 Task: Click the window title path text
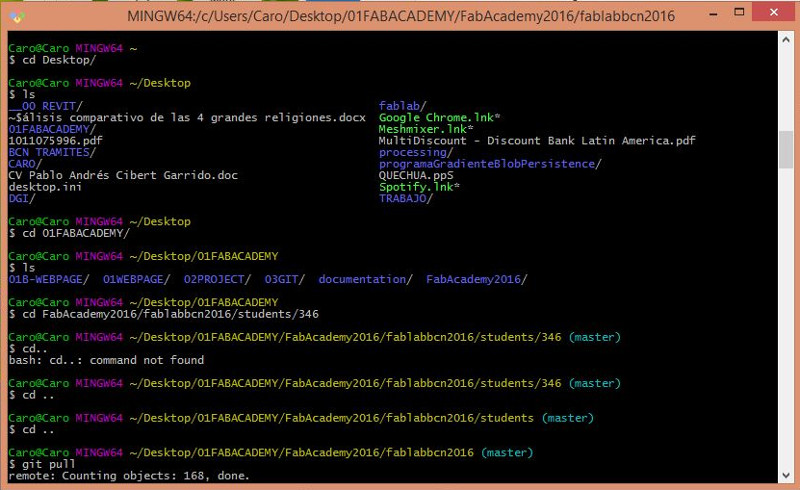pyautogui.click(x=401, y=16)
